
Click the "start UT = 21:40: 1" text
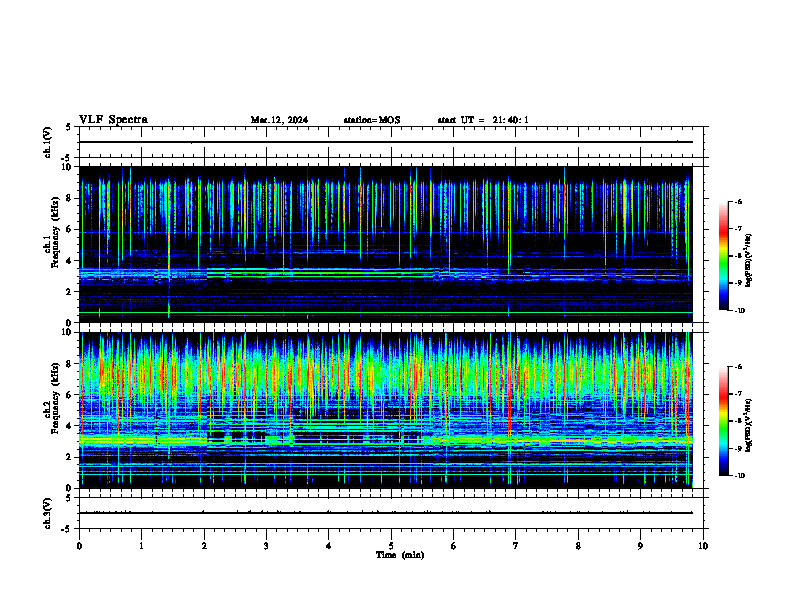point(483,120)
